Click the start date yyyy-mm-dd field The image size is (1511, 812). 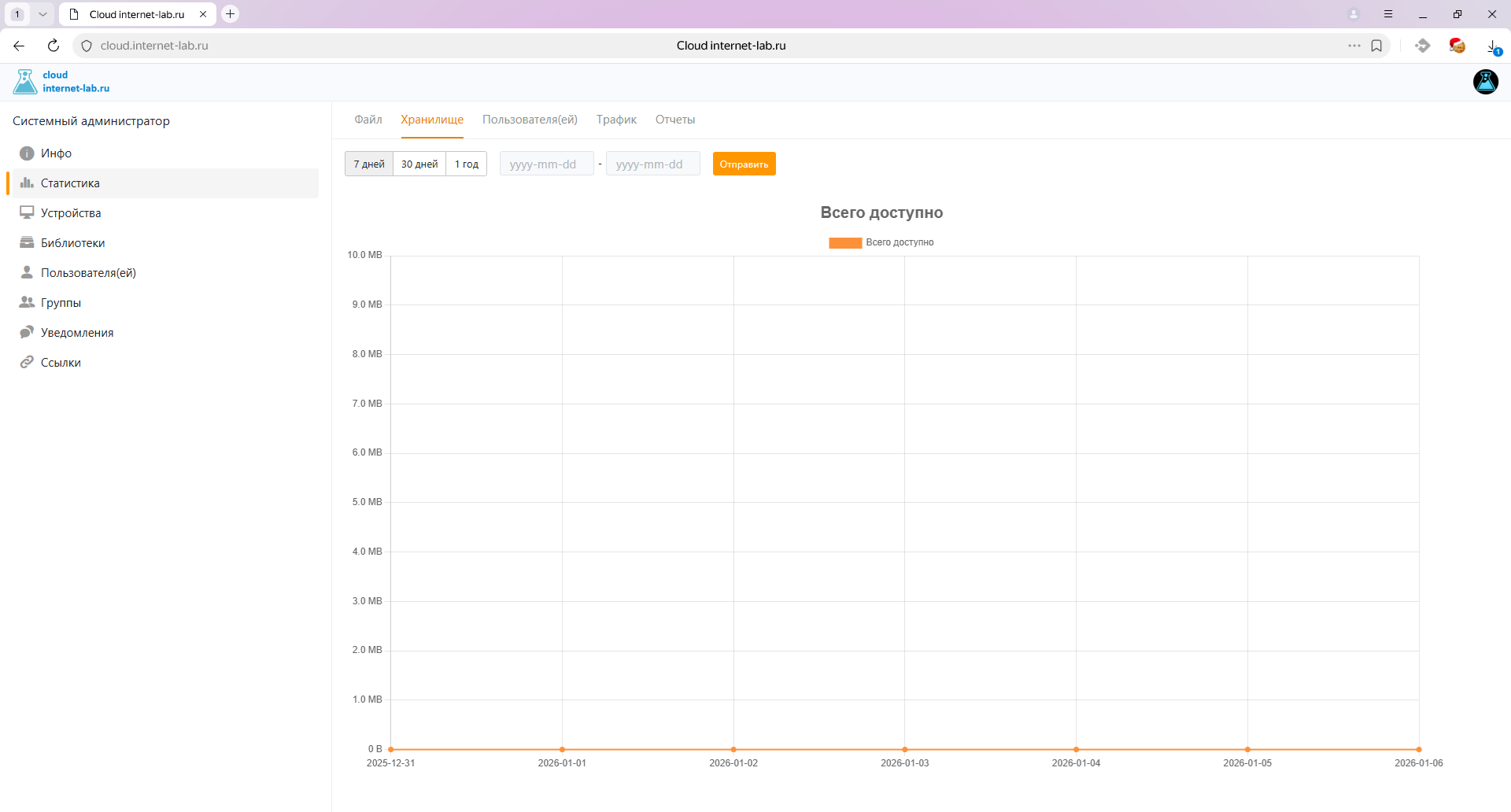pyautogui.click(x=546, y=164)
